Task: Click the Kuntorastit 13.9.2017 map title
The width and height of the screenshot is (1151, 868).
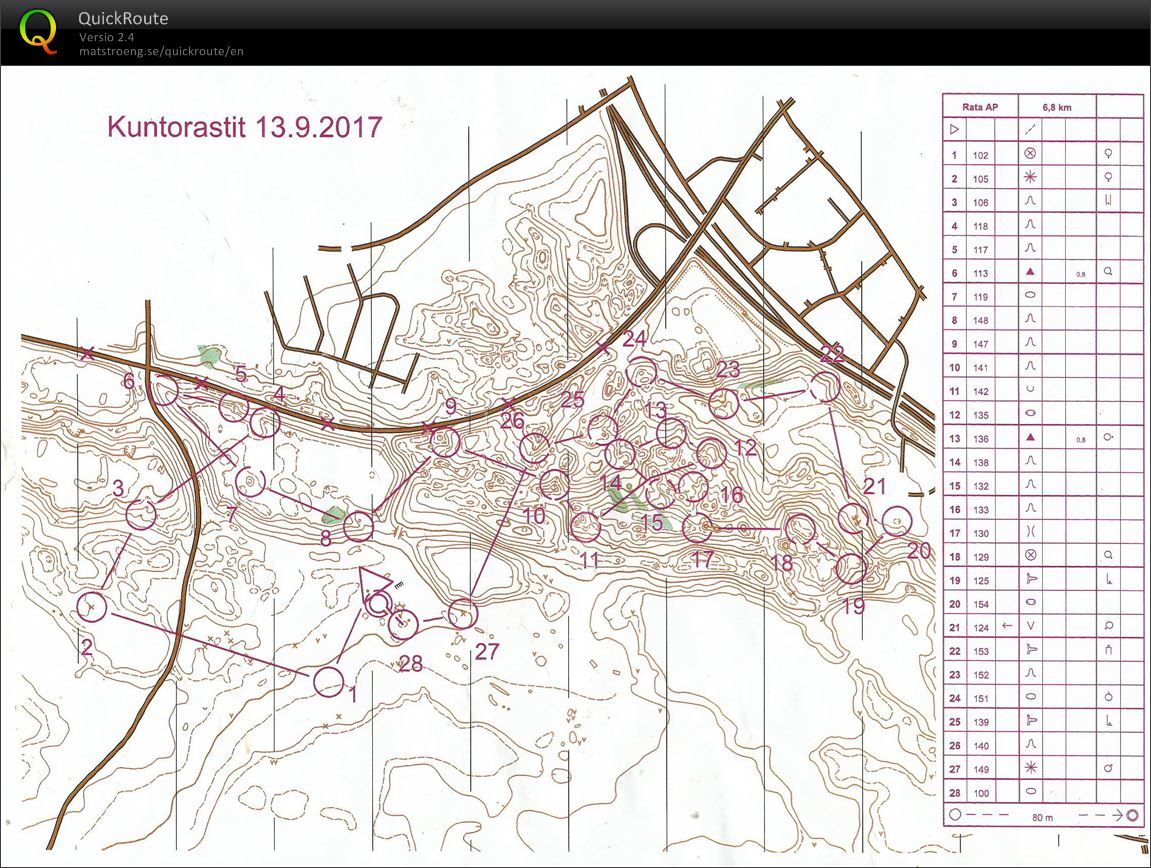Action: click(245, 128)
